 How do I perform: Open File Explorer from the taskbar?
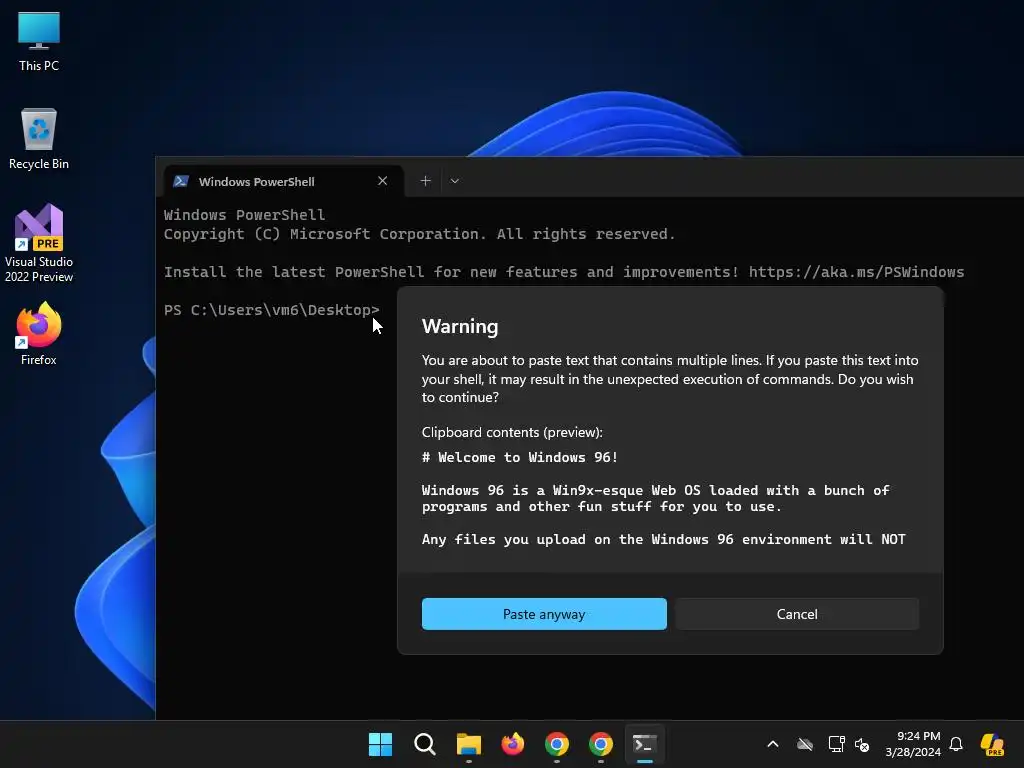pos(468,744)
